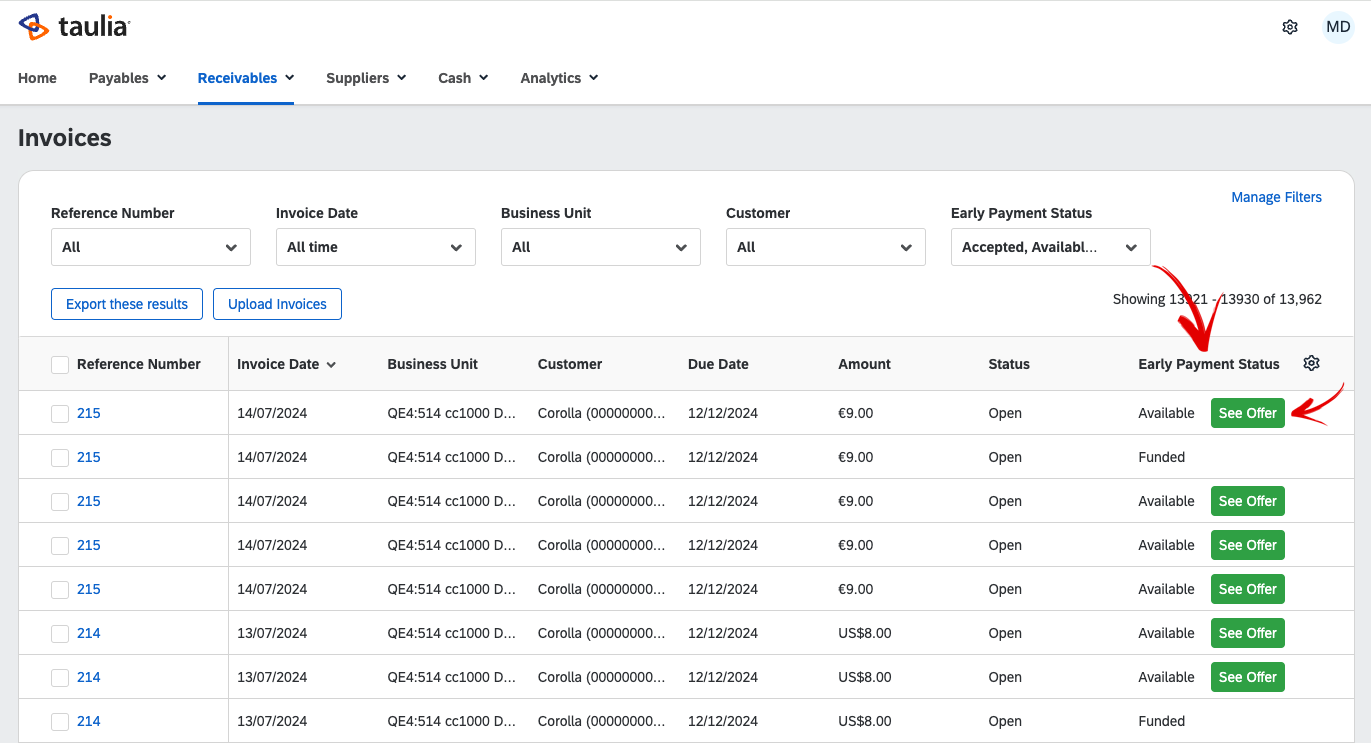
Task: Open reference 215 link in first row
Action: [x=89, y=413]
